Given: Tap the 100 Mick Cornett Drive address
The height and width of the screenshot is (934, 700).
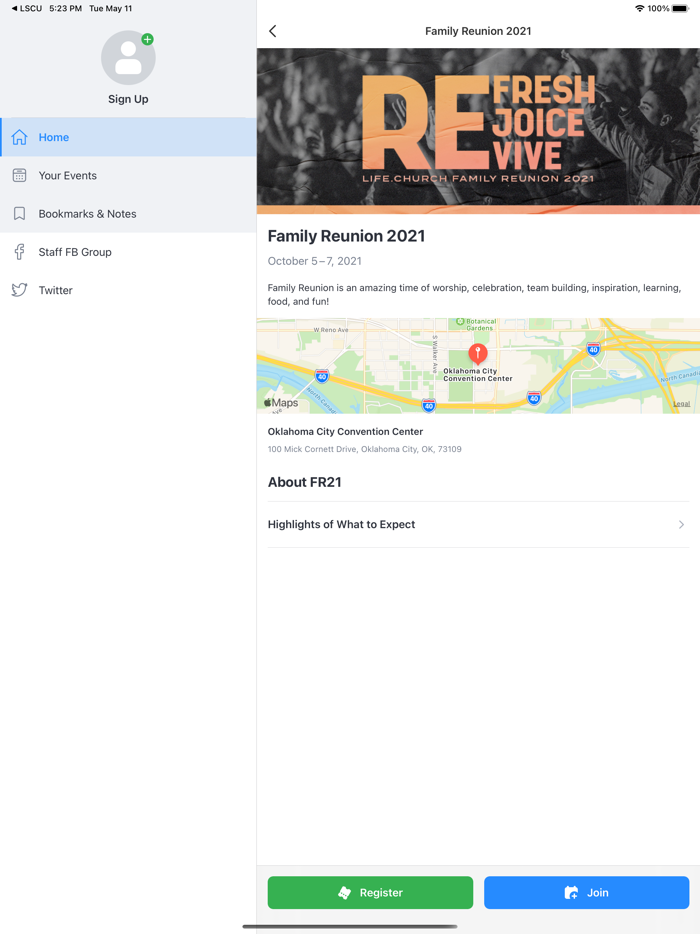Looking at the screenshot, I should tap(364, 449).
